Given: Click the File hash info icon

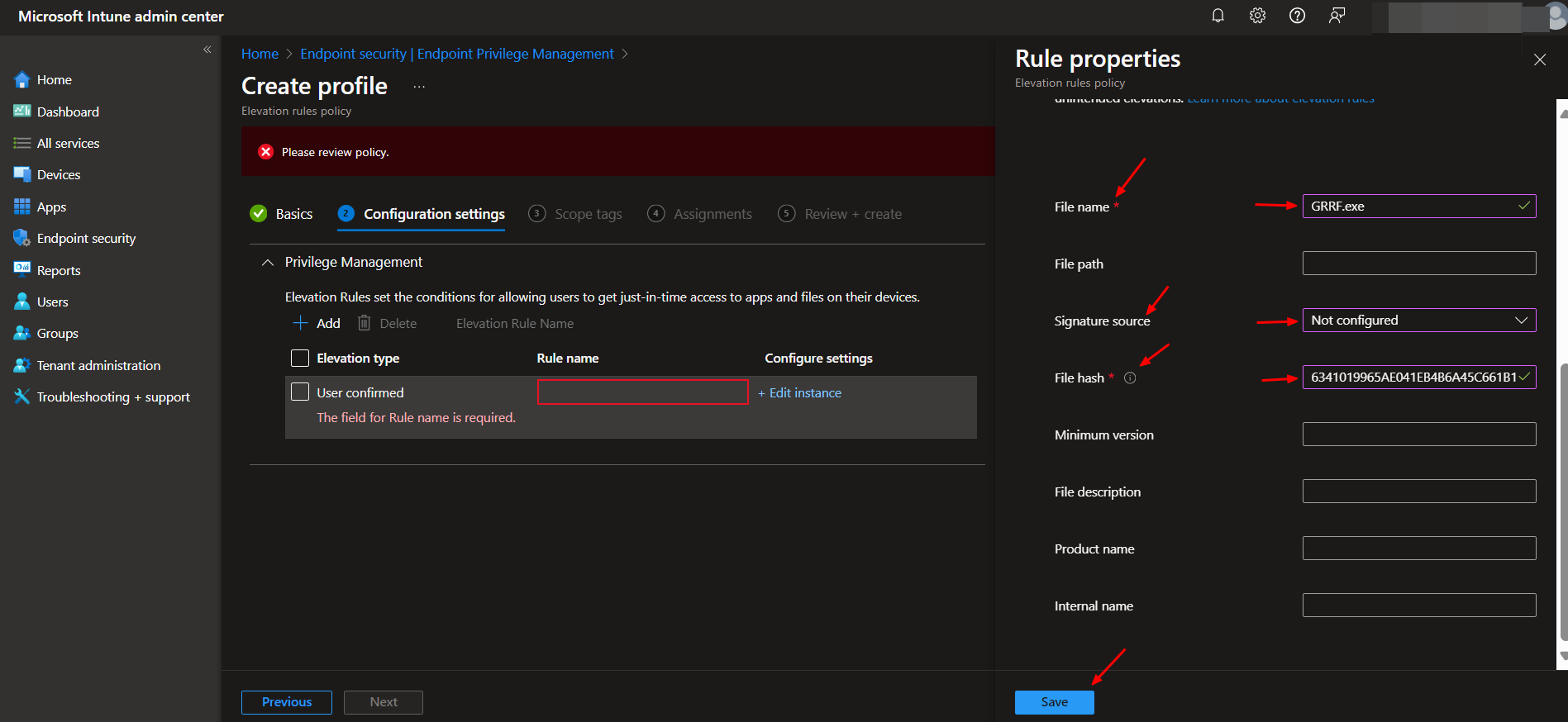Looking at the screenshot, I should 1130,378.
